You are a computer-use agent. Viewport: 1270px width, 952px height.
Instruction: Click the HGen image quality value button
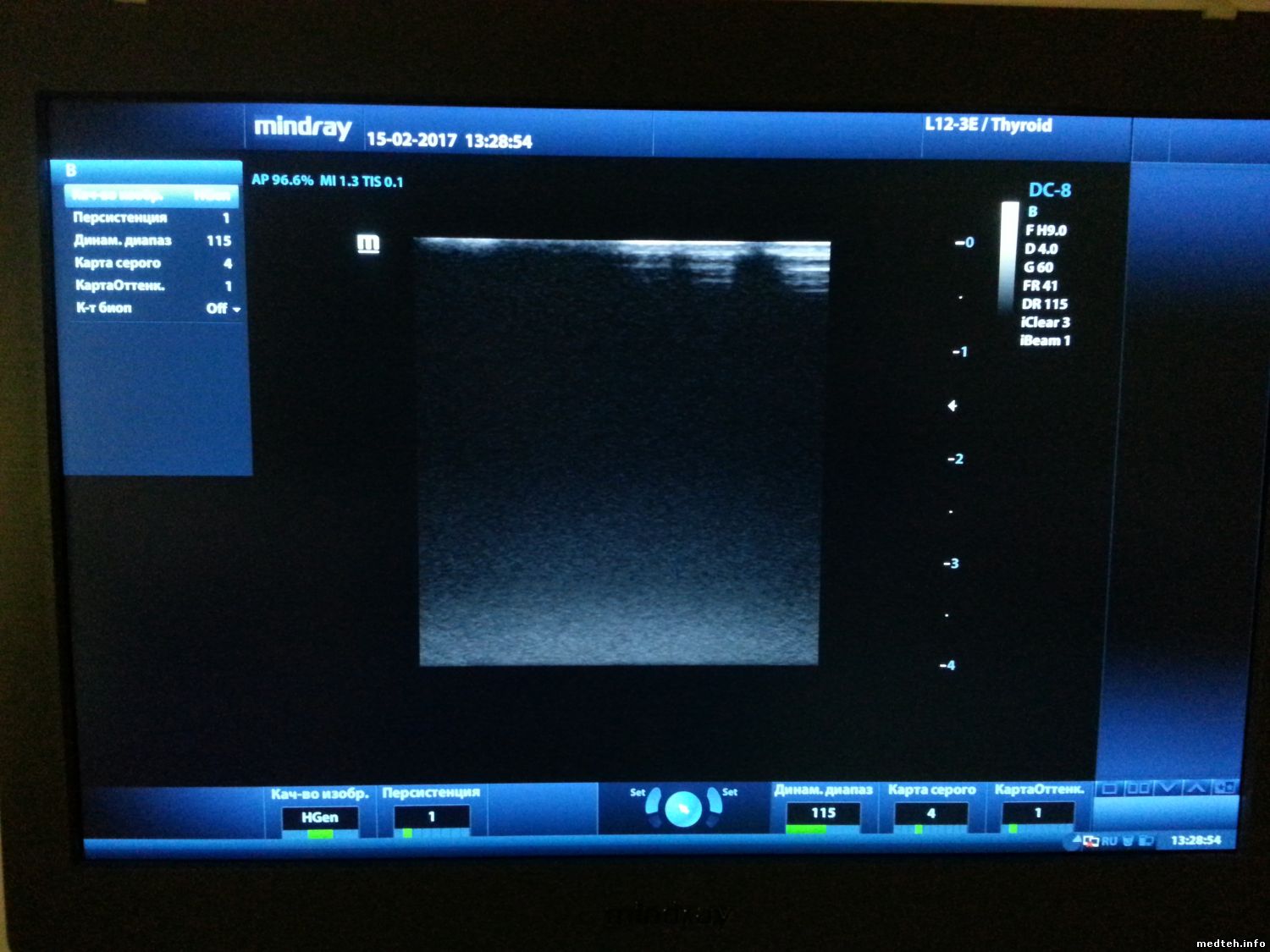pos(319,817)
